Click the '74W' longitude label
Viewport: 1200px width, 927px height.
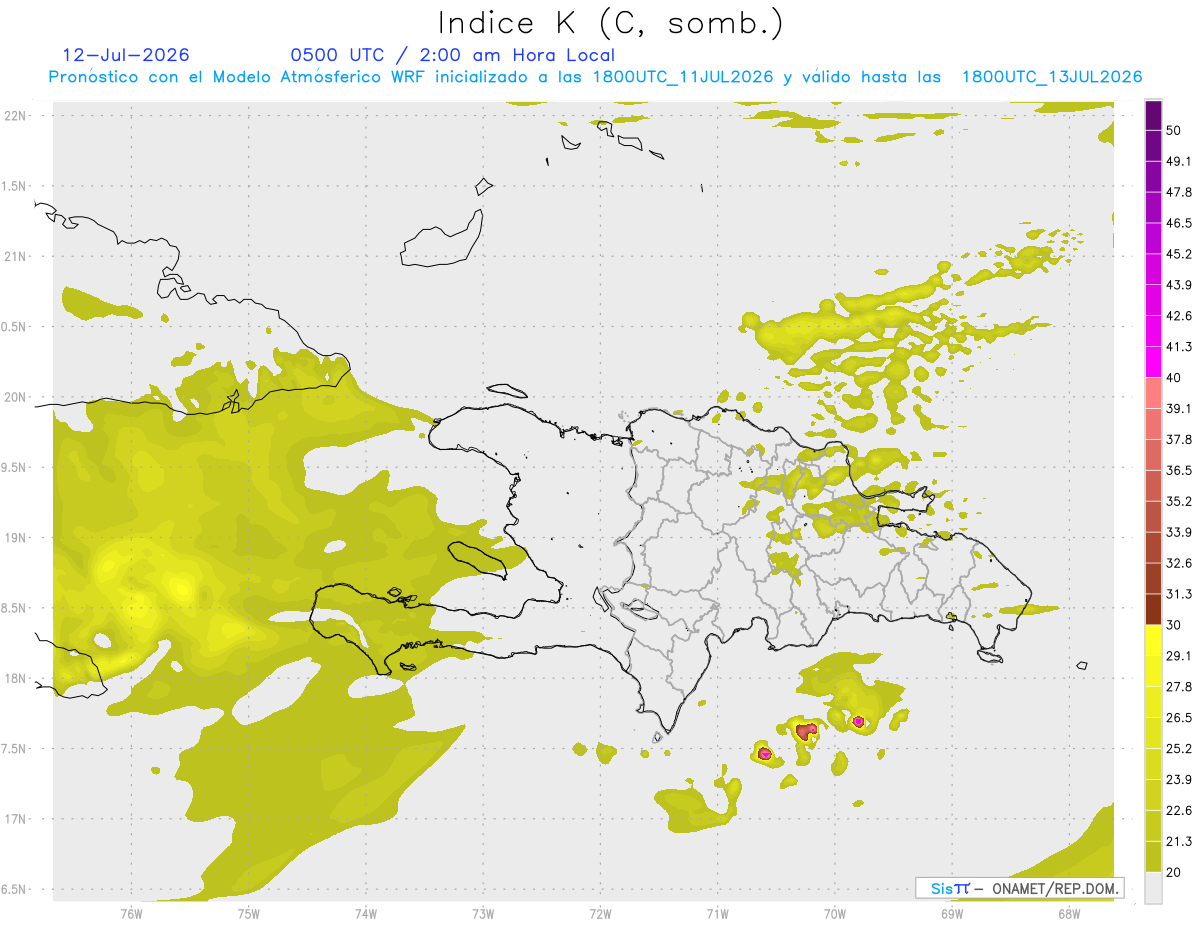click(x=366, y=914)
